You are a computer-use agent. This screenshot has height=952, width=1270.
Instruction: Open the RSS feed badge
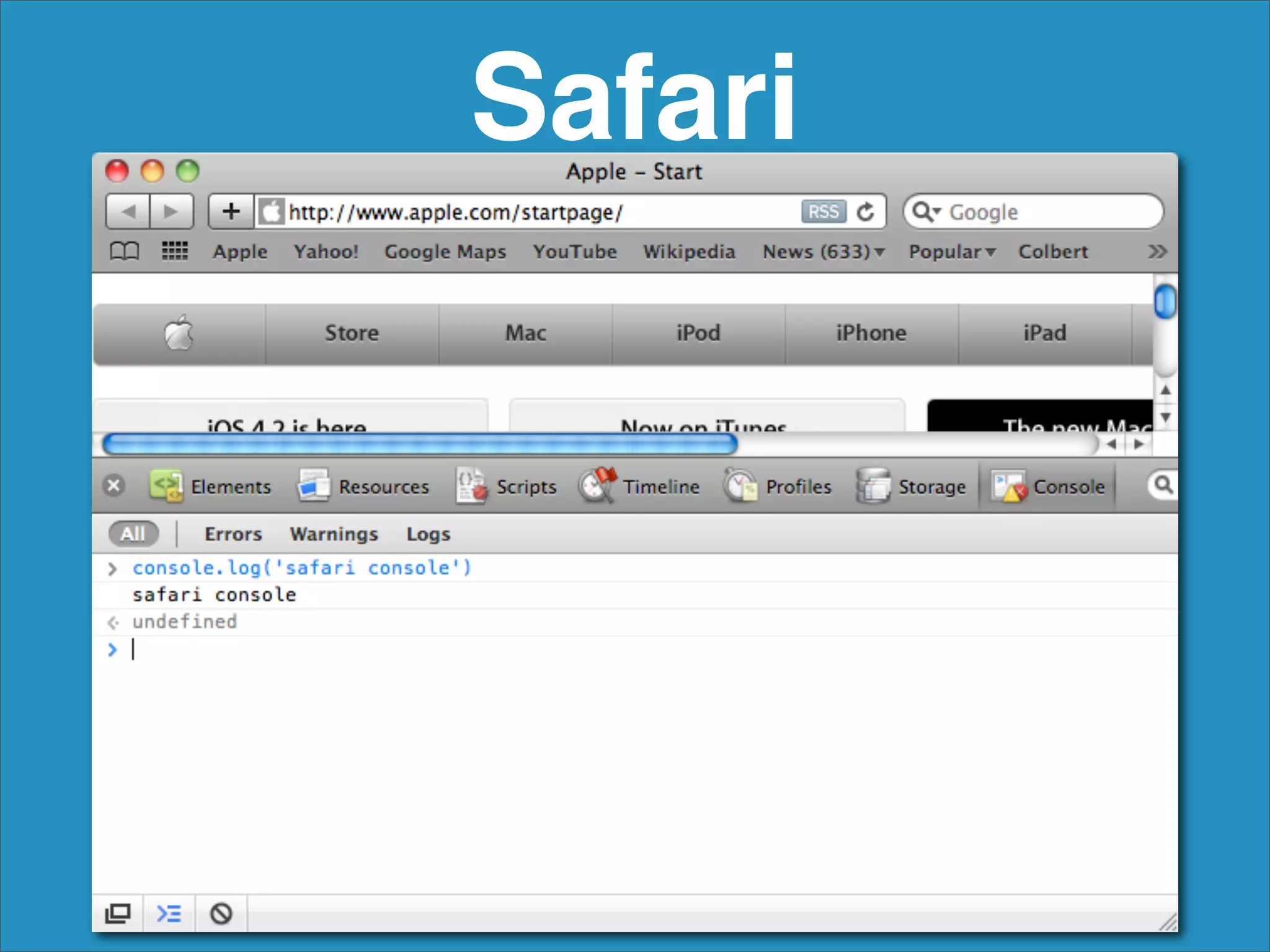point(824,212)
